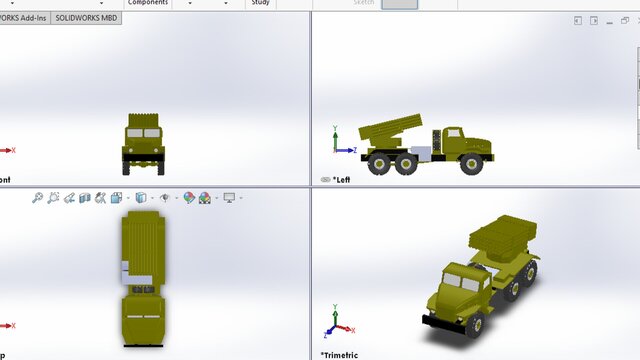
Task: Click the truck model in the Front view
Action: pos(143,144)
